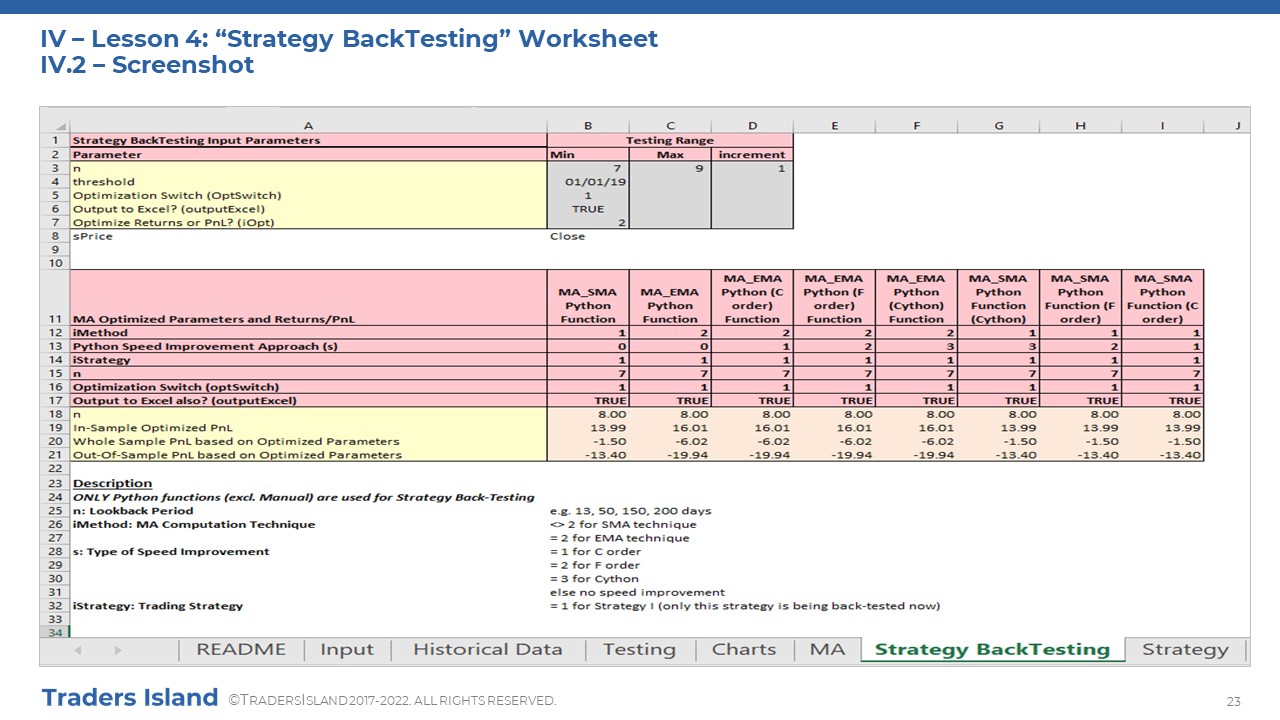Click the 'Parameter' header cell
Screen dimensions: 1280x720
(x=308, y=155)
